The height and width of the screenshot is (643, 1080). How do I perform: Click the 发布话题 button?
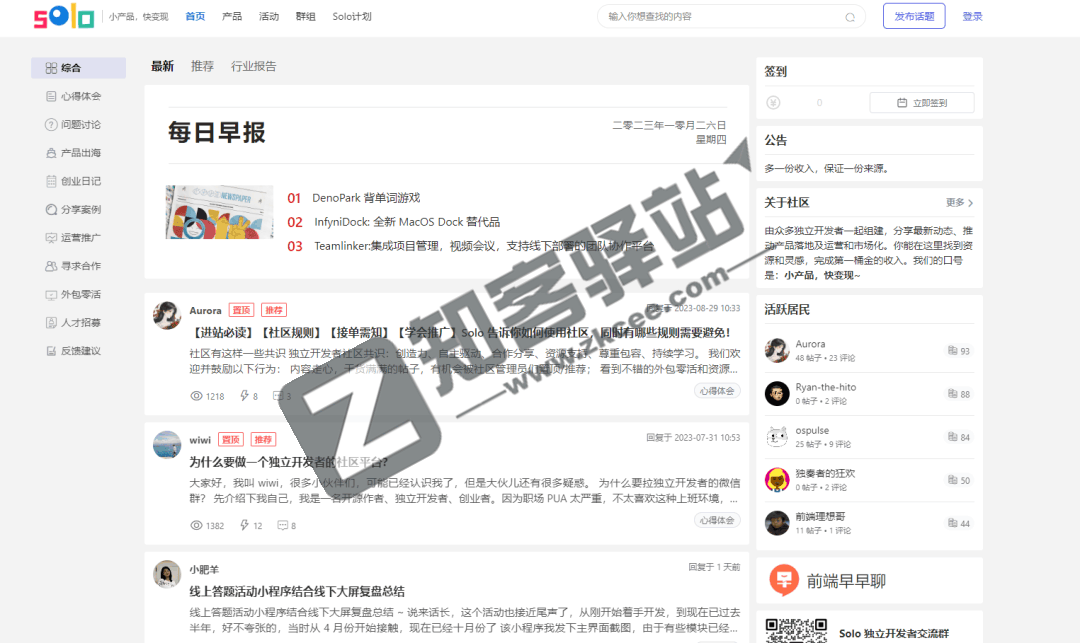[913, 17]
